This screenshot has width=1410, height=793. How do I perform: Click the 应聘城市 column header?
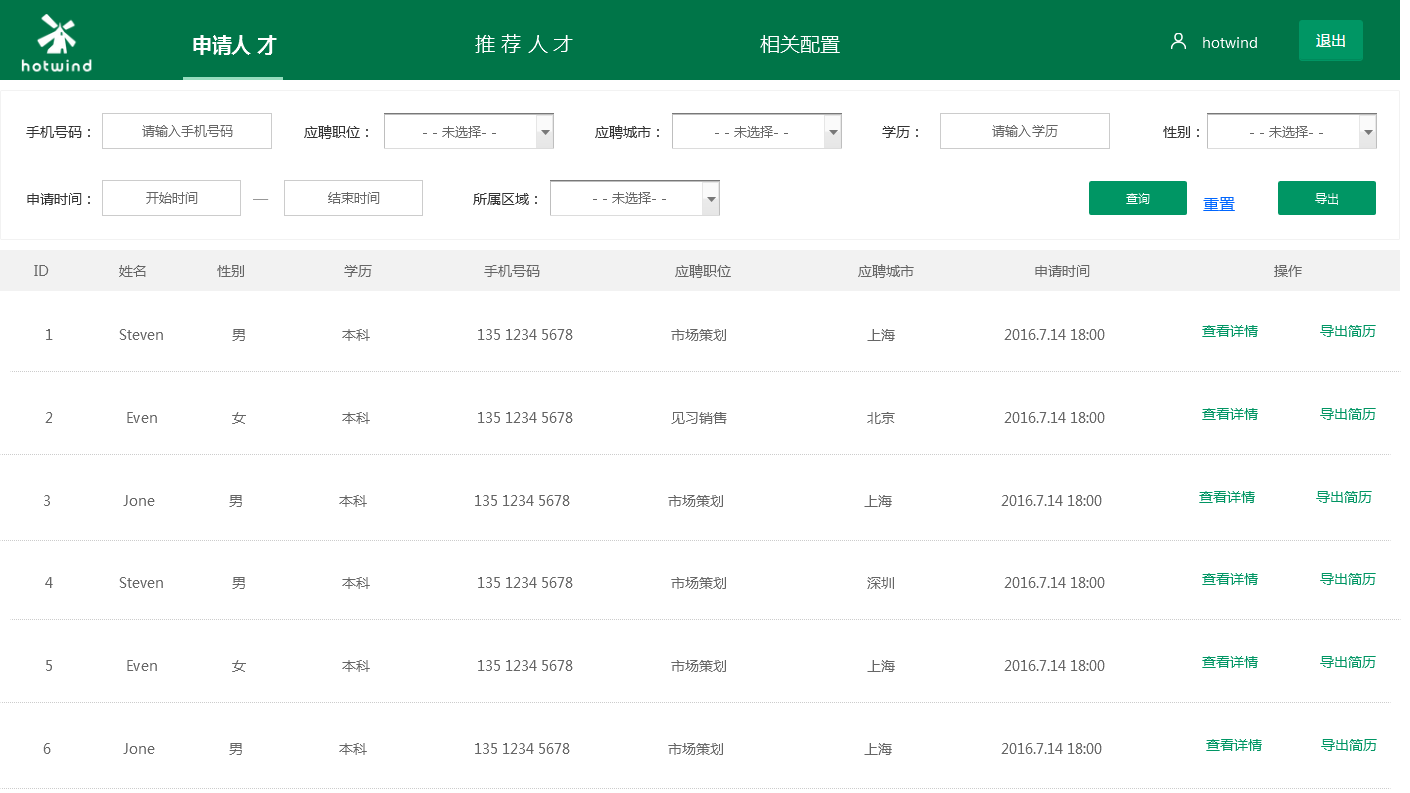(x=885, y=272)
